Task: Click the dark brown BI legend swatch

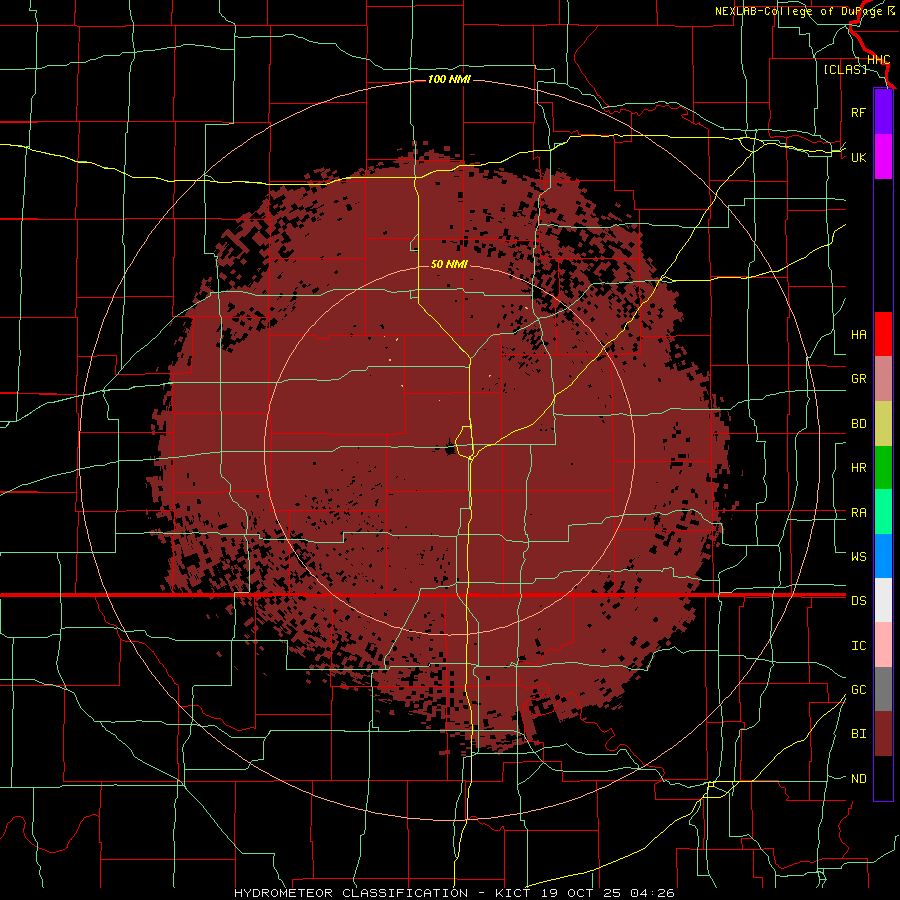Action: [x=883, y=734]
